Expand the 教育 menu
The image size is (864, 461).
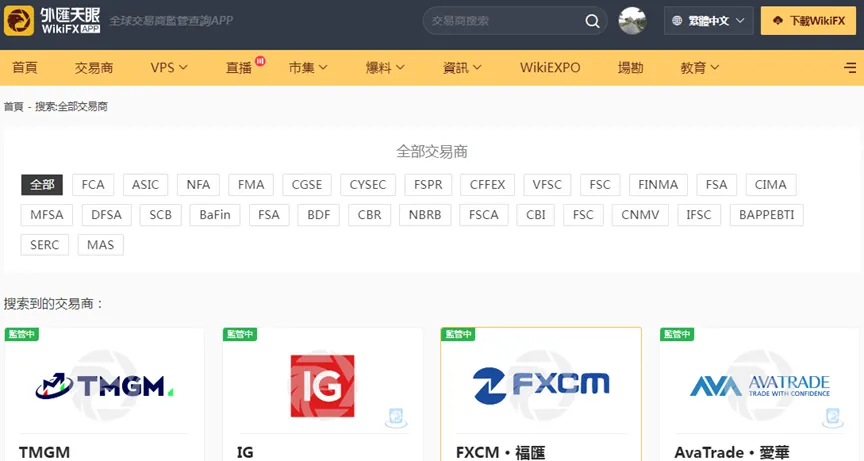tap(700, 68)
